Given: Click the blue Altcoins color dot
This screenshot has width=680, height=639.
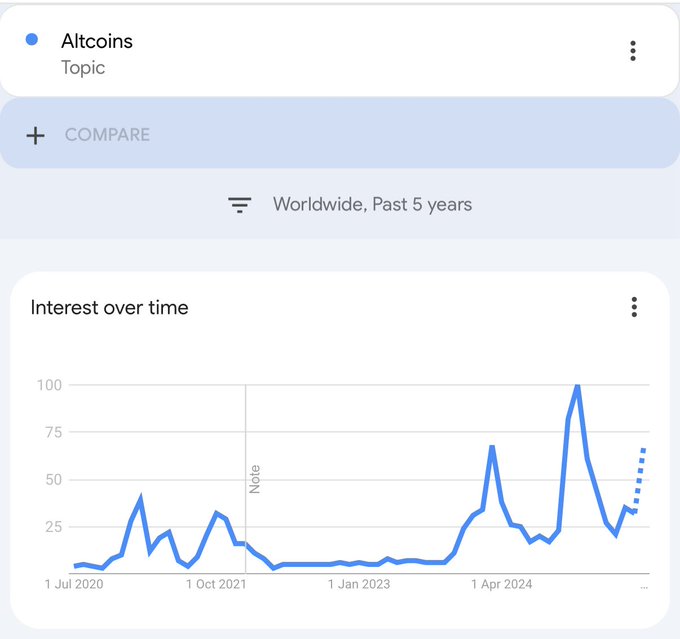Looking at the screenshot, I should [x=32, y=39].
